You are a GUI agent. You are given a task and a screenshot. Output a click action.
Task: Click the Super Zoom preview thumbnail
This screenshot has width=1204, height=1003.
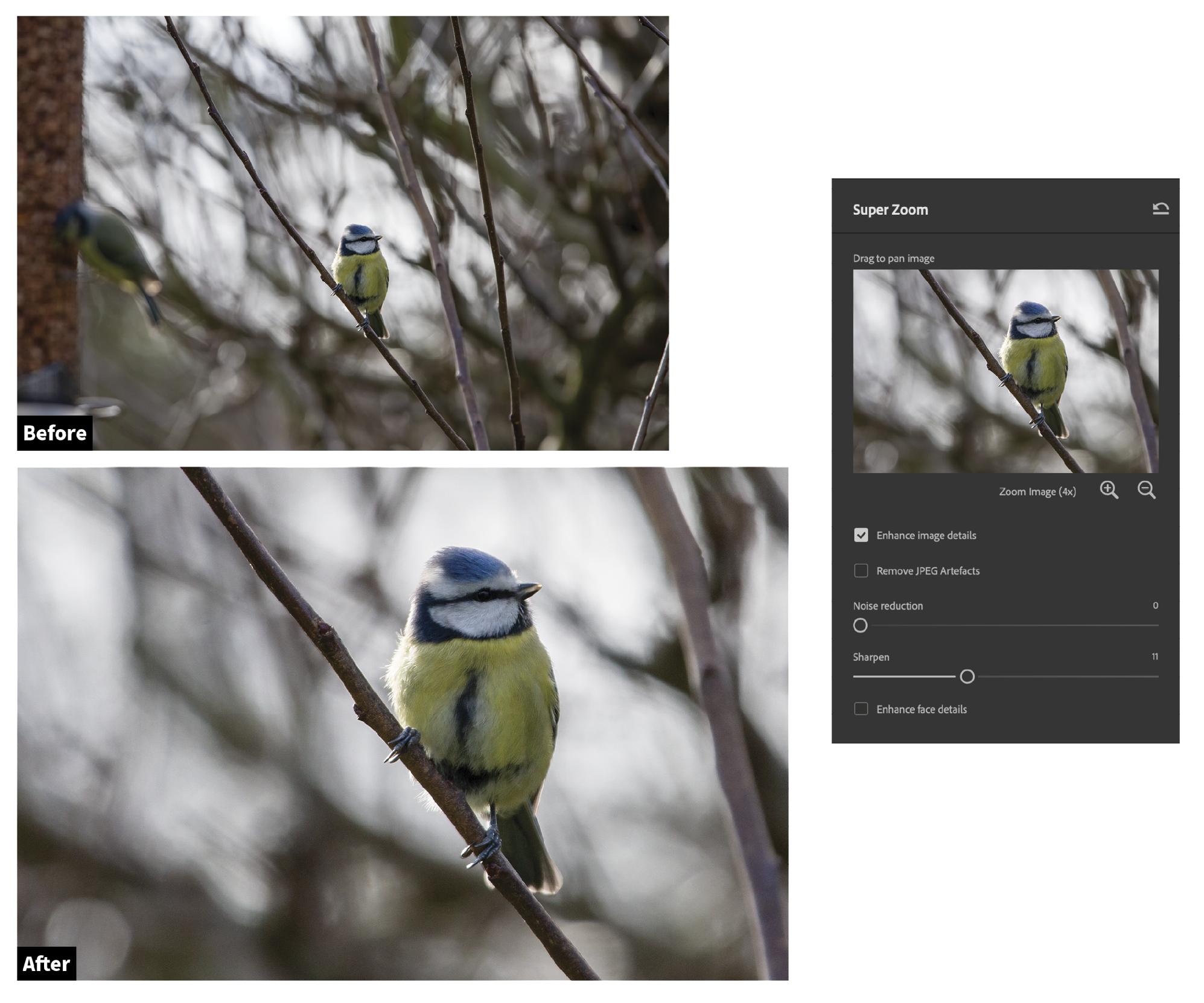pos(1005,371)
